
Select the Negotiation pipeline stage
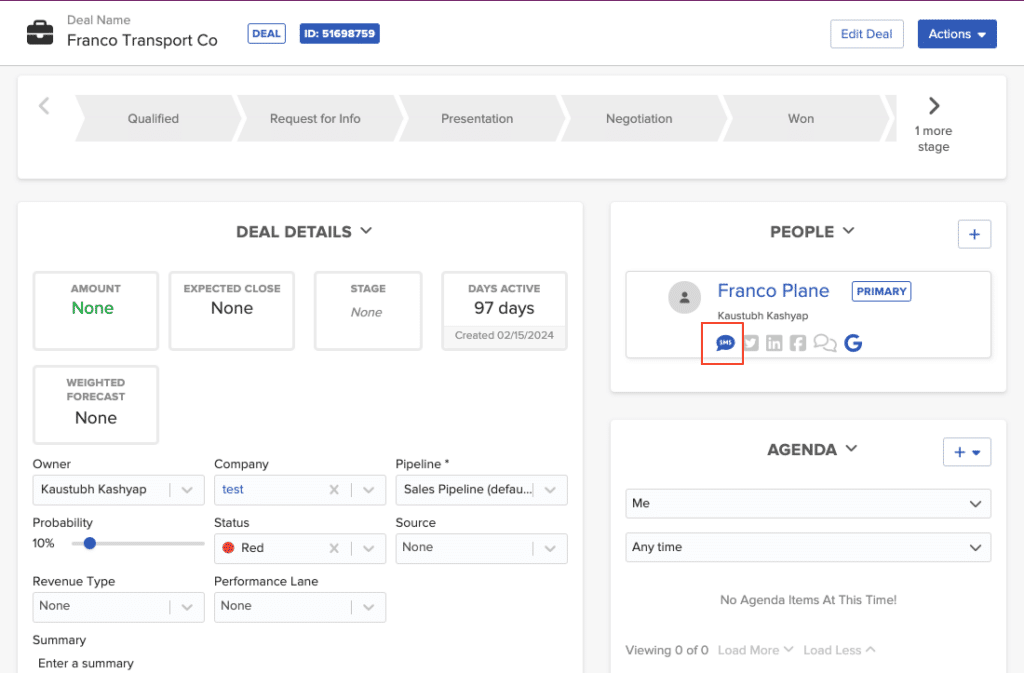click(639, 118)
